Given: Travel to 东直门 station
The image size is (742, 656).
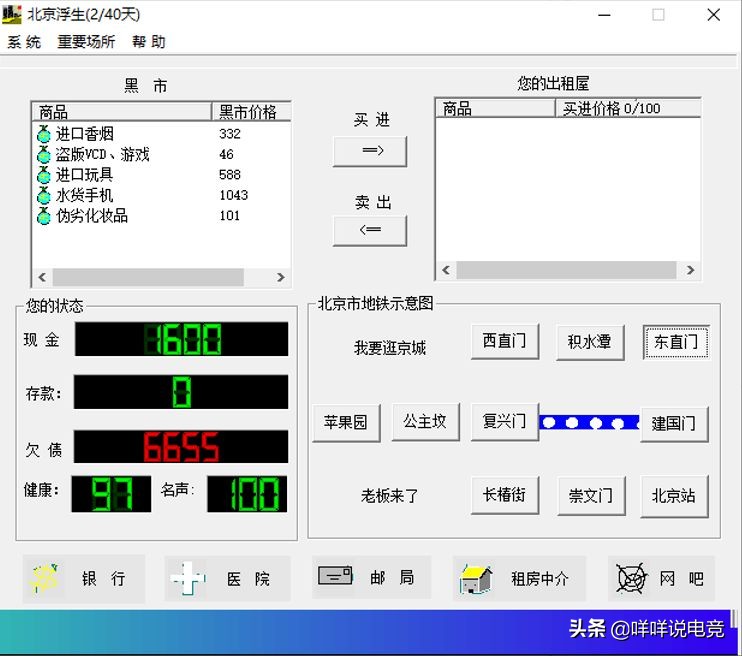Looking at the screenshot, I should 676,342.
